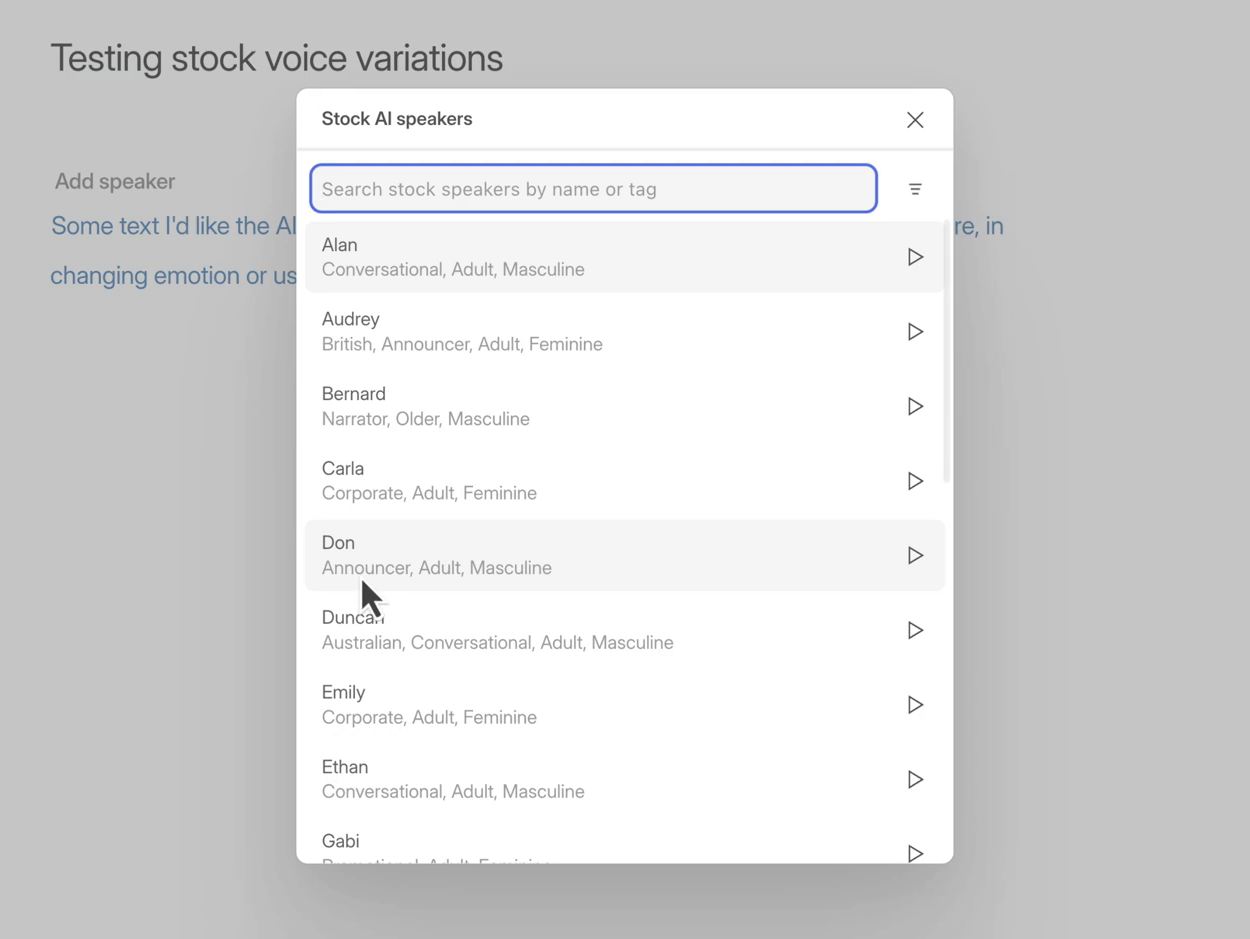
Task: Play Gabi's voice preview
Action: click(x=915, y=854)
